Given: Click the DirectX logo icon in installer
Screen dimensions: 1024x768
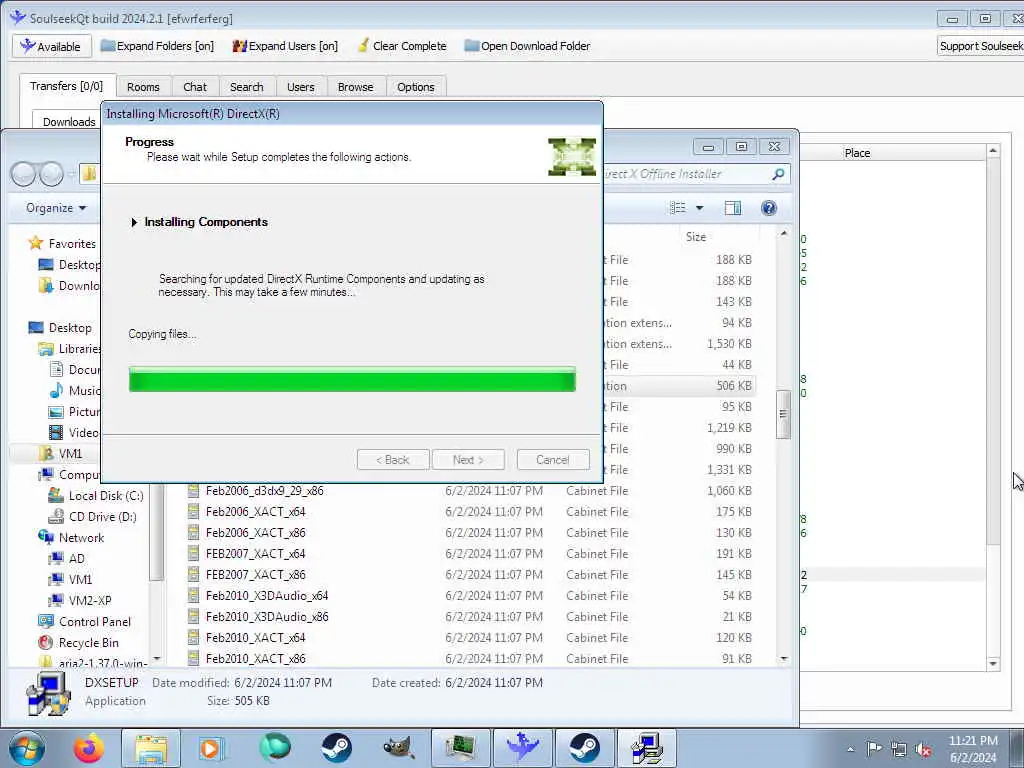Looking at the screenshot, I should [x=571, y=157].
